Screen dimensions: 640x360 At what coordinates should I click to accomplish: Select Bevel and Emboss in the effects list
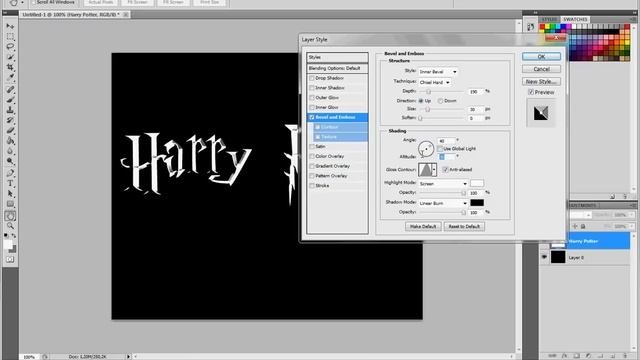tap(337, 117)
